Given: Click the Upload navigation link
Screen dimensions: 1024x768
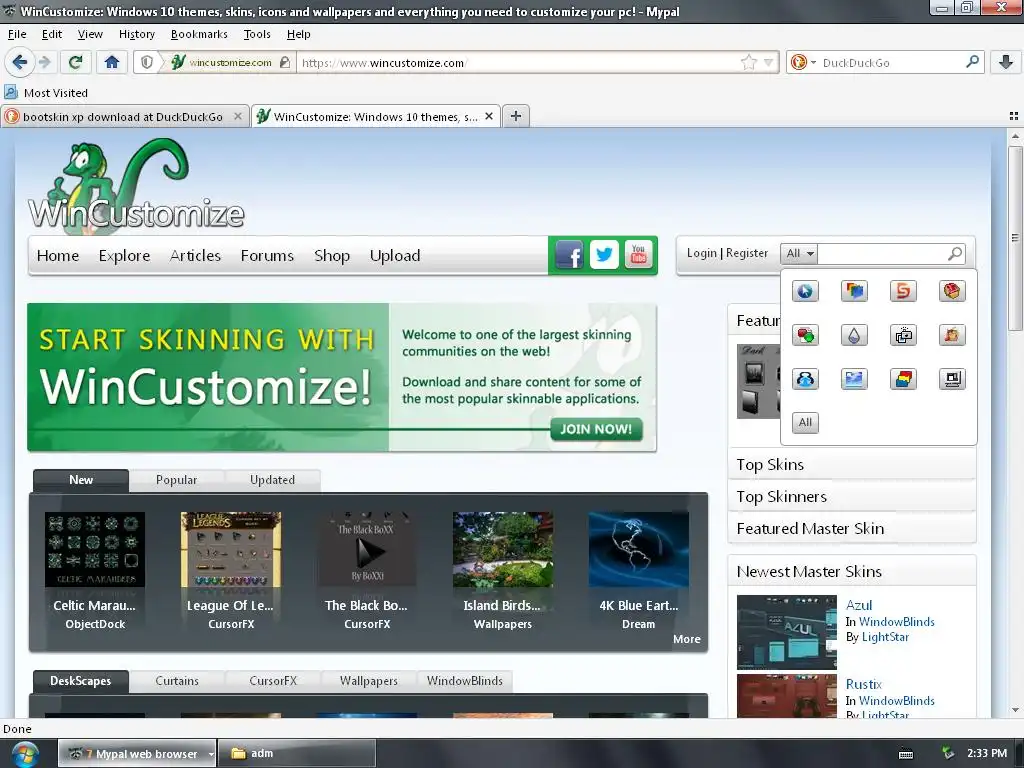Looking at the screenshot, I should click(394, 255).
